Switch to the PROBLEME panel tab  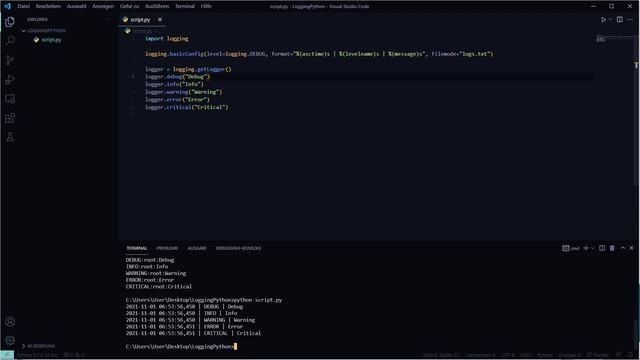(167, 248)
